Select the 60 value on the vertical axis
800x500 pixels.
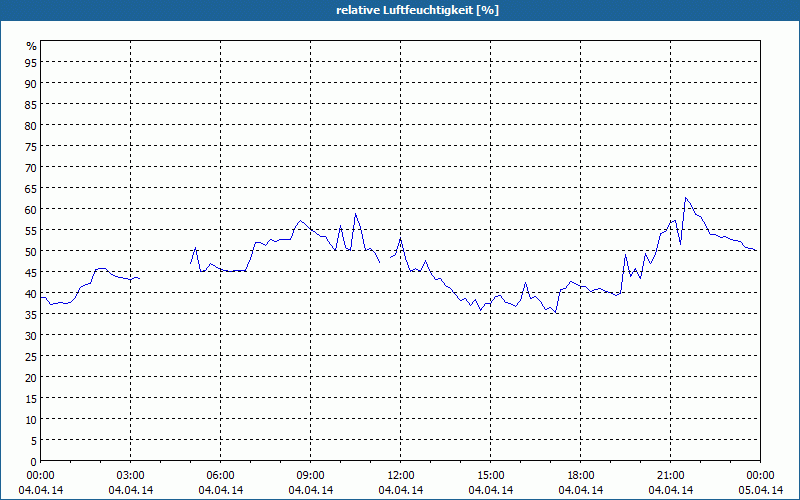31,209
